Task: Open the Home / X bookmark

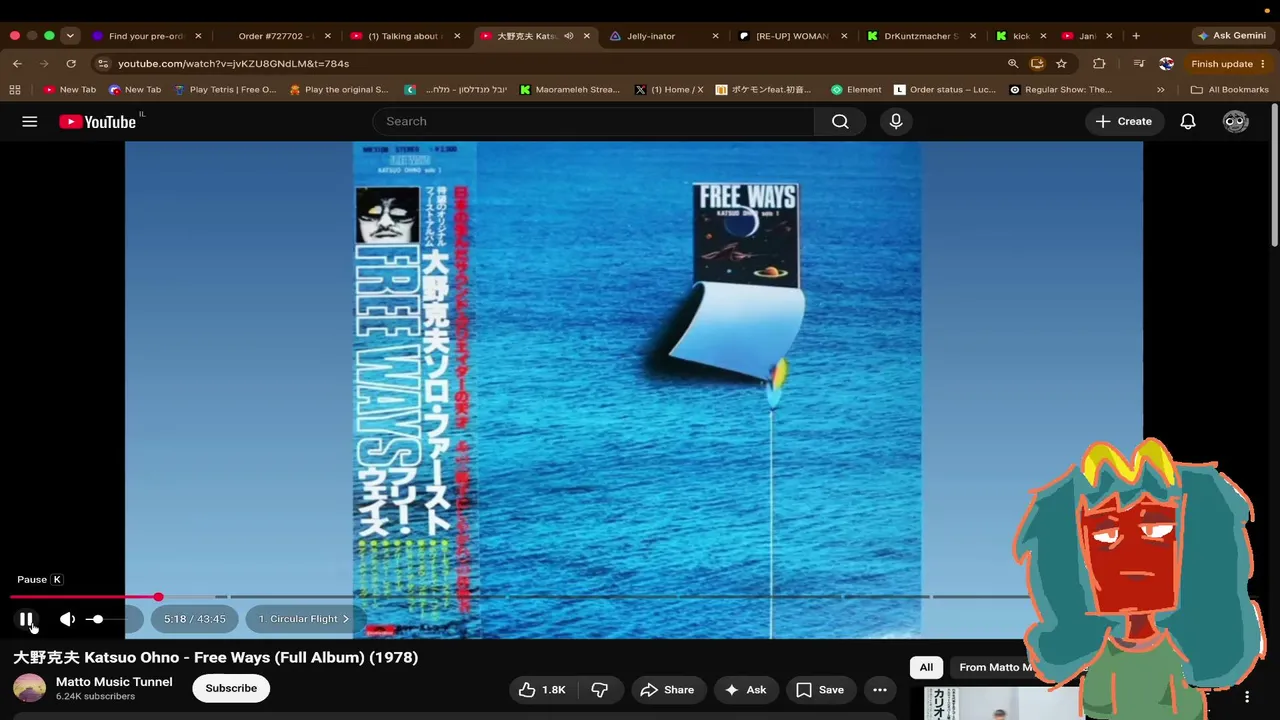Action: 669,89
